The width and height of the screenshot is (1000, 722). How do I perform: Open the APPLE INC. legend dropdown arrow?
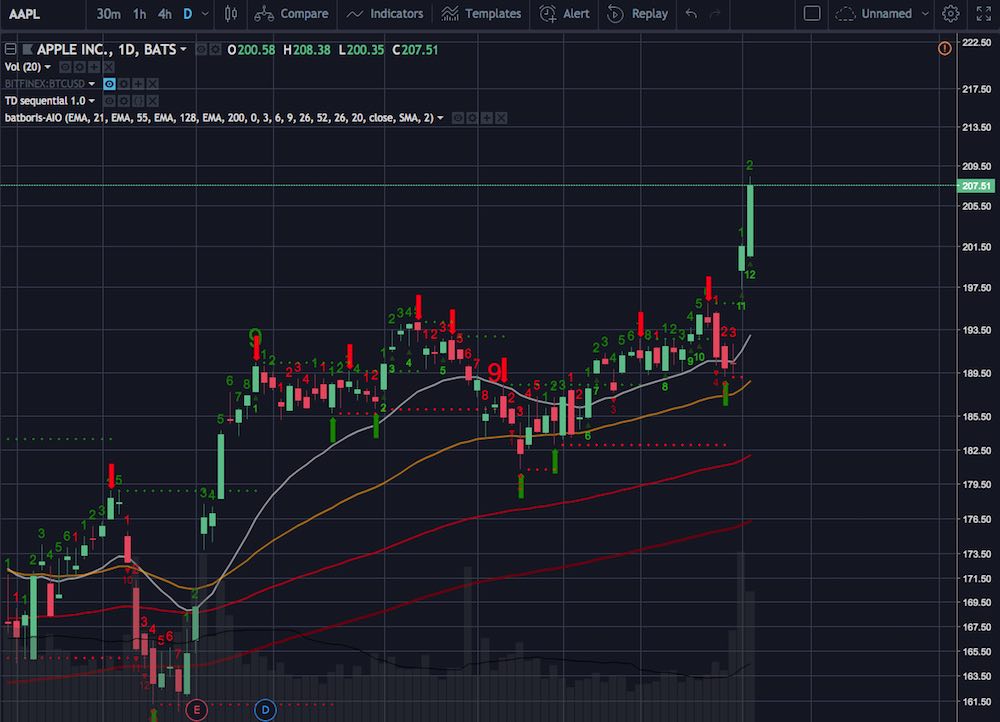tap(184, 49)
